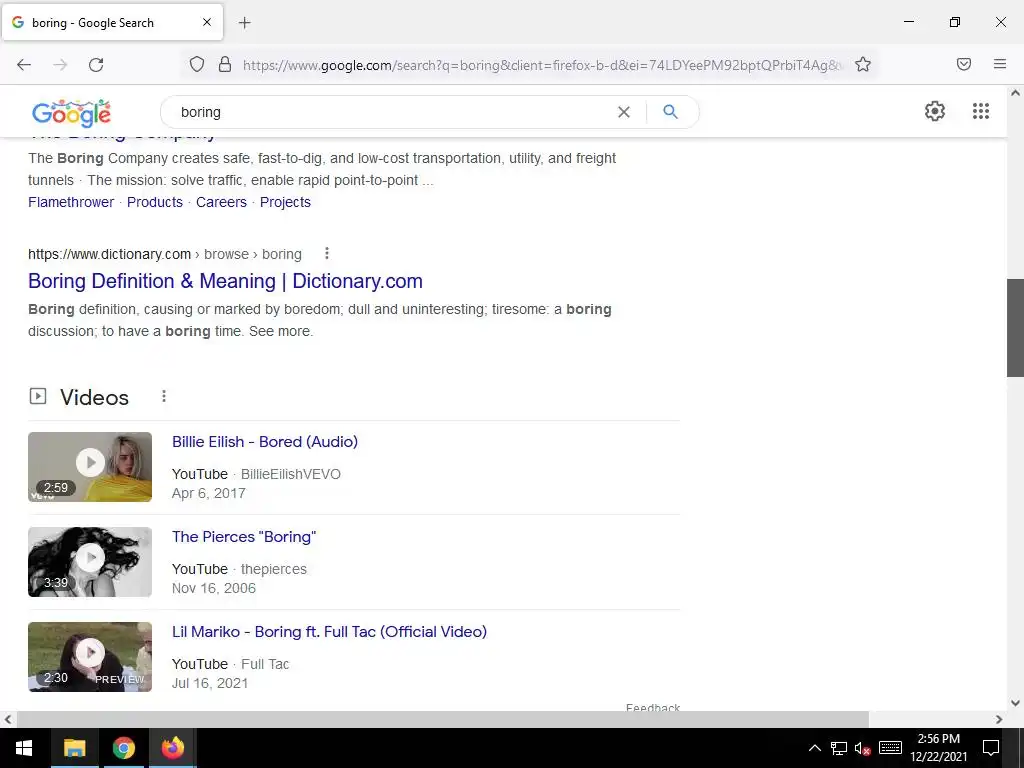Screen dimensions: 1024x768
Task: Bookmark this page with the star icon
Action: tap(863, 65)
